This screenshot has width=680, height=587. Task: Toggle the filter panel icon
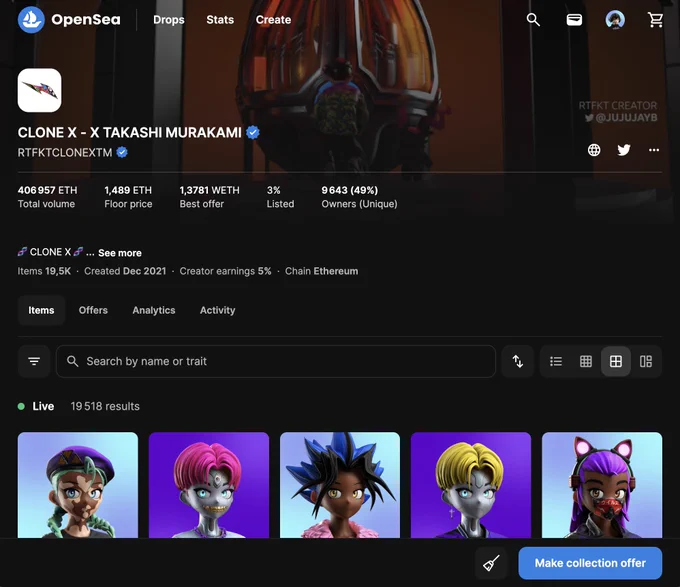pos(34,361)
